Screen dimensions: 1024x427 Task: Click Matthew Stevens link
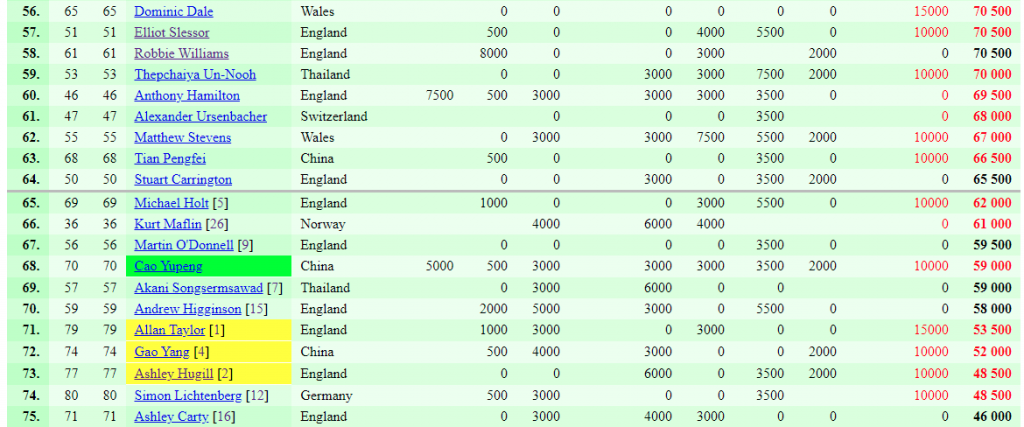pos(182,138)
